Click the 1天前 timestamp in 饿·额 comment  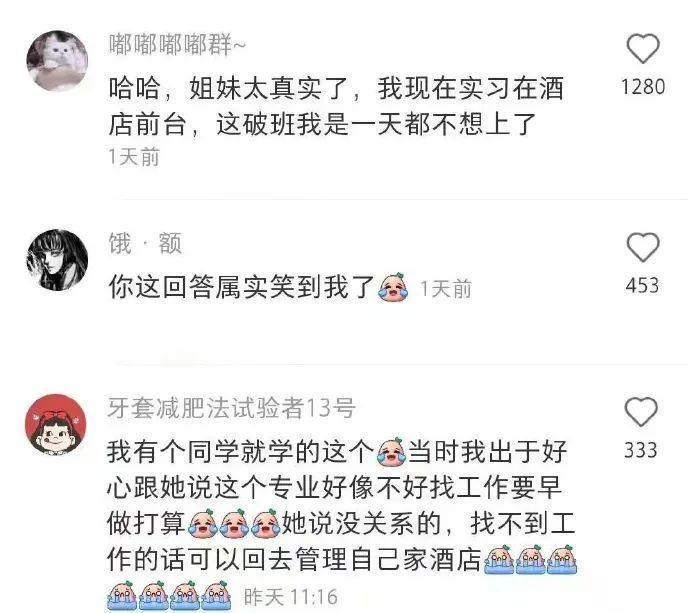[446, 289]
